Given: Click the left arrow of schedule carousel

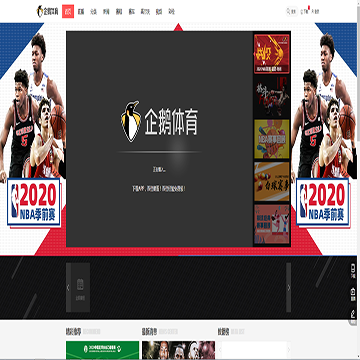Looking at the screenshot, I should (x=68, y=288).
